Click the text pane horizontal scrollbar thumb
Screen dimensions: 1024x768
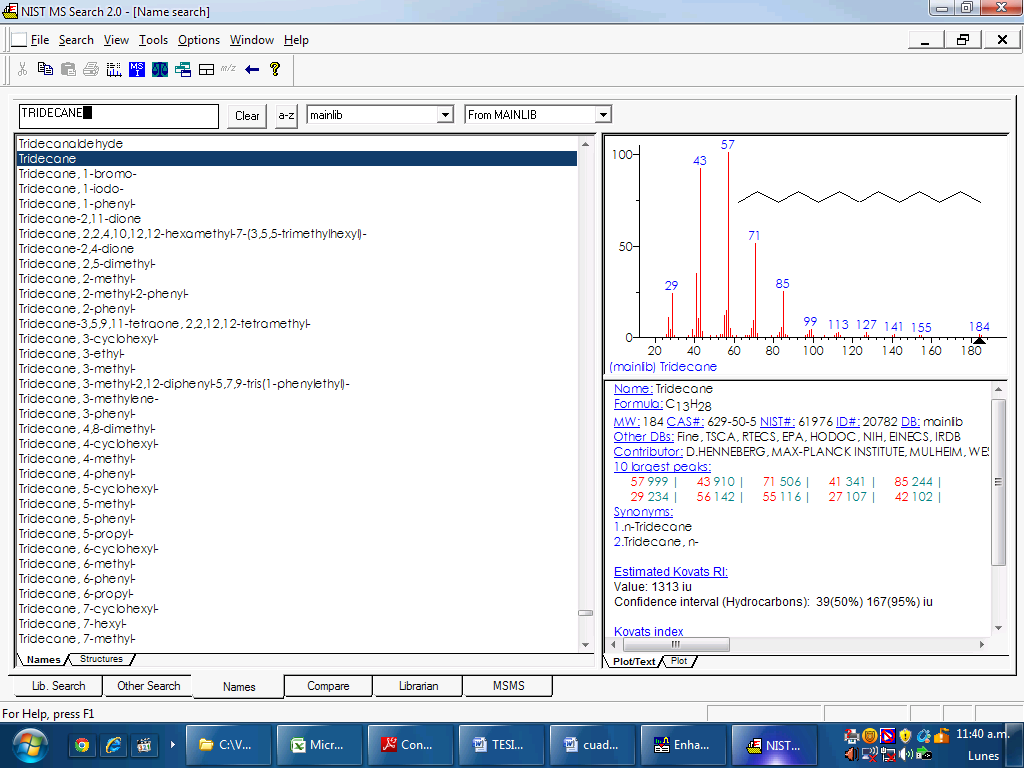(x=676, y=645)
